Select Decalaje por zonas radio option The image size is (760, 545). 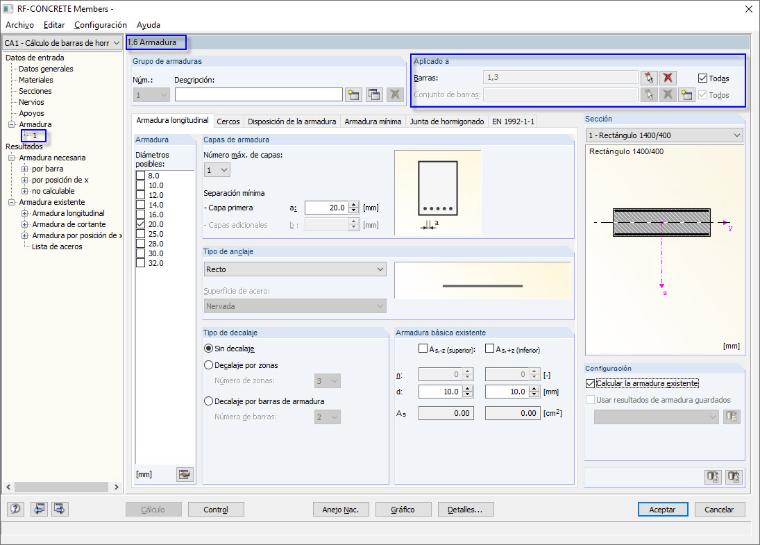(x=208, y=365)
